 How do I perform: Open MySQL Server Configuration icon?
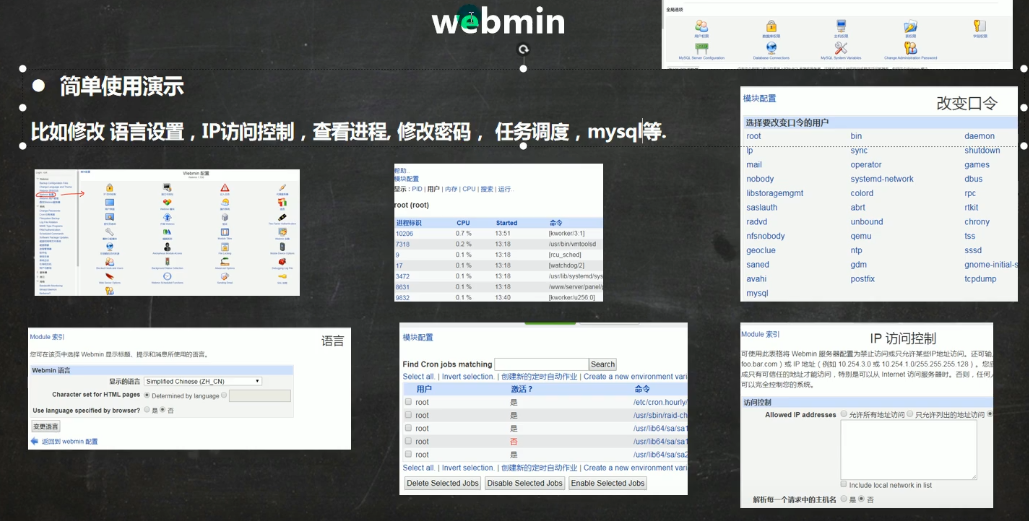tap(702, 48)
